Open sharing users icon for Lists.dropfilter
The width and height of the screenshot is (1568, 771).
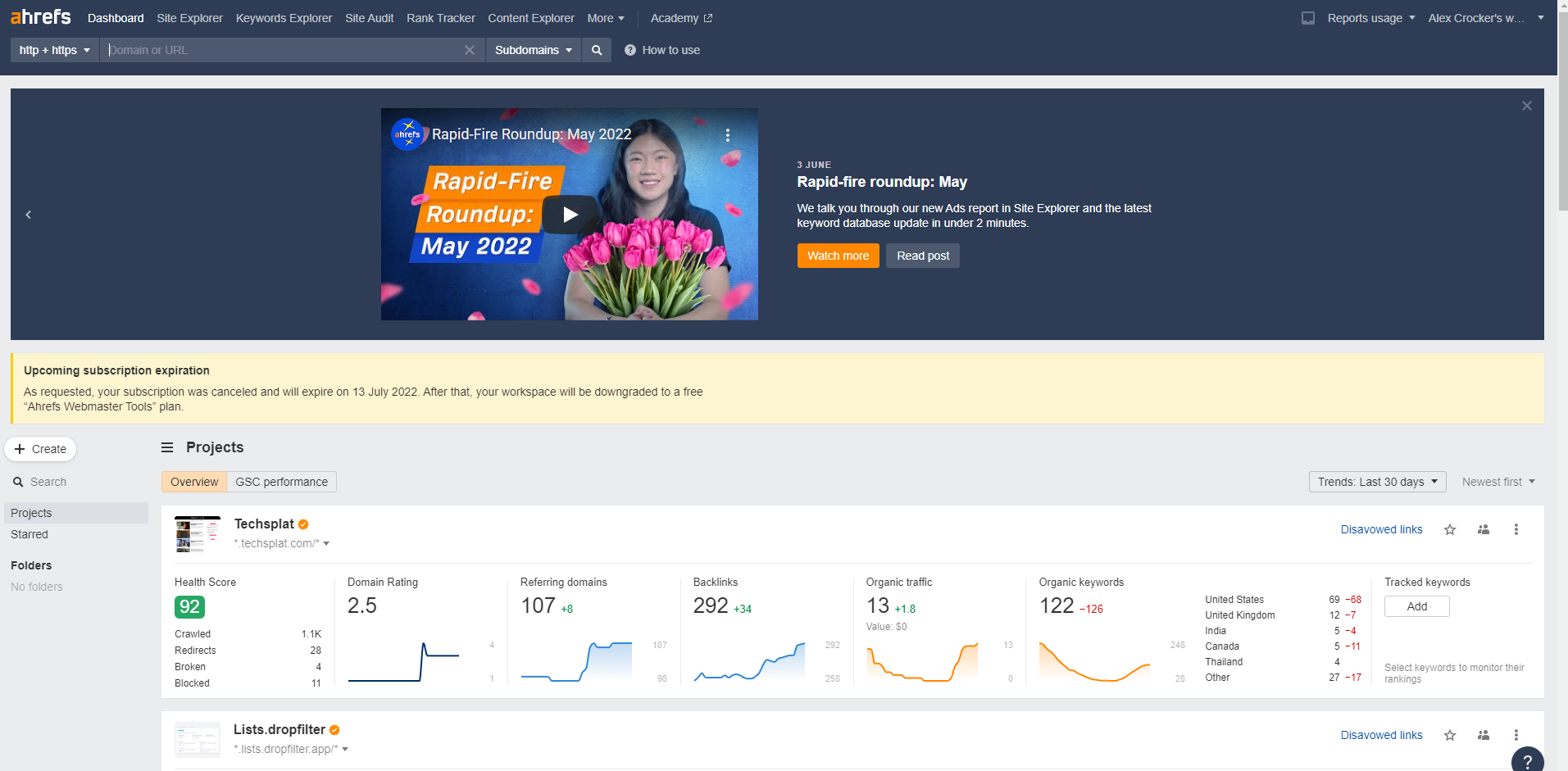(x=1484, y=735)
